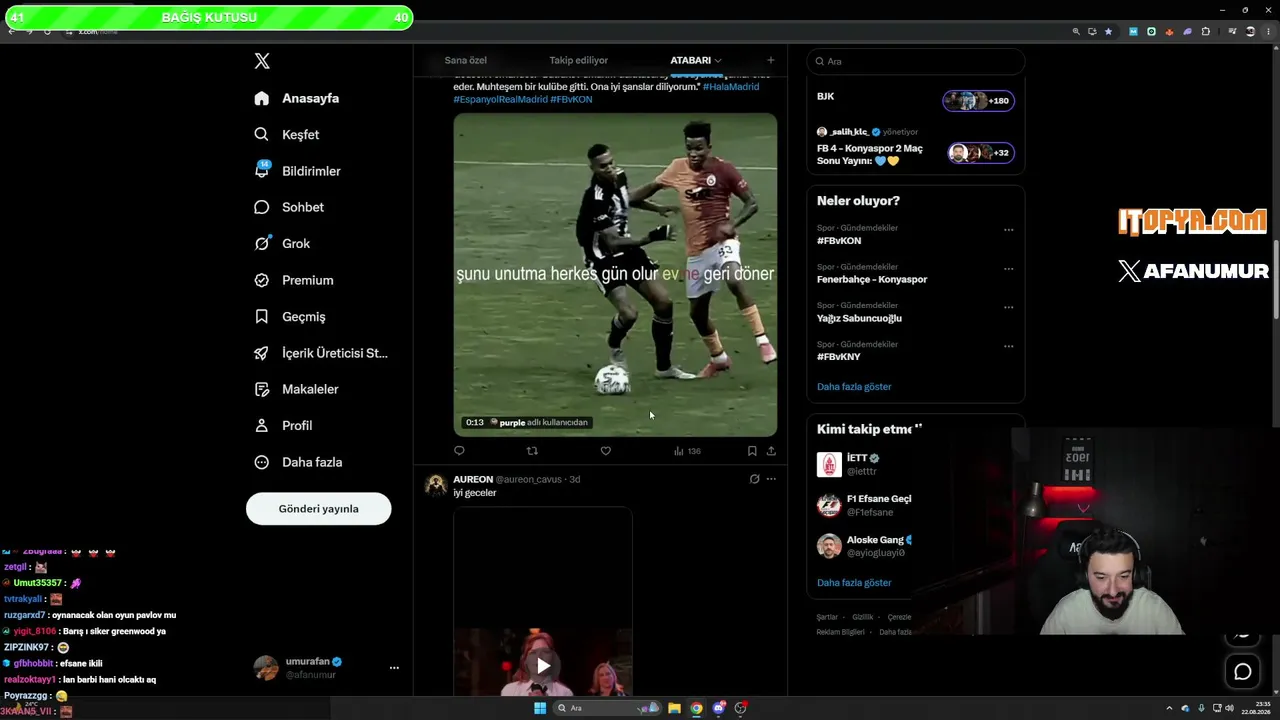Launch Grok from the sidebar
The width and height of the screenshot is (1280, 720).
point(282,244)
